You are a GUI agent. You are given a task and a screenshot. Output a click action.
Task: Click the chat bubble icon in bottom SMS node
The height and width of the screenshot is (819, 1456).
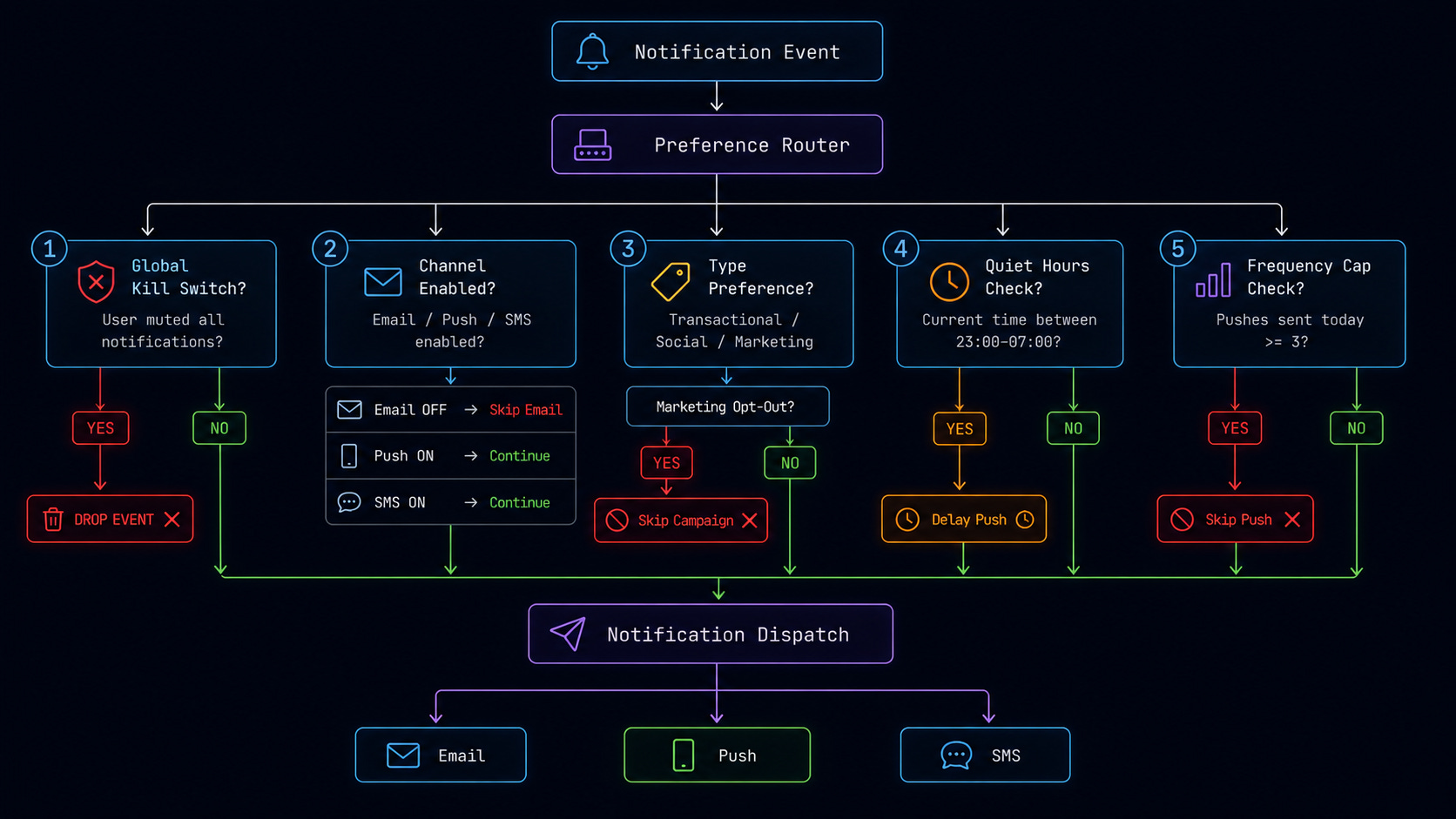(956, 755)
